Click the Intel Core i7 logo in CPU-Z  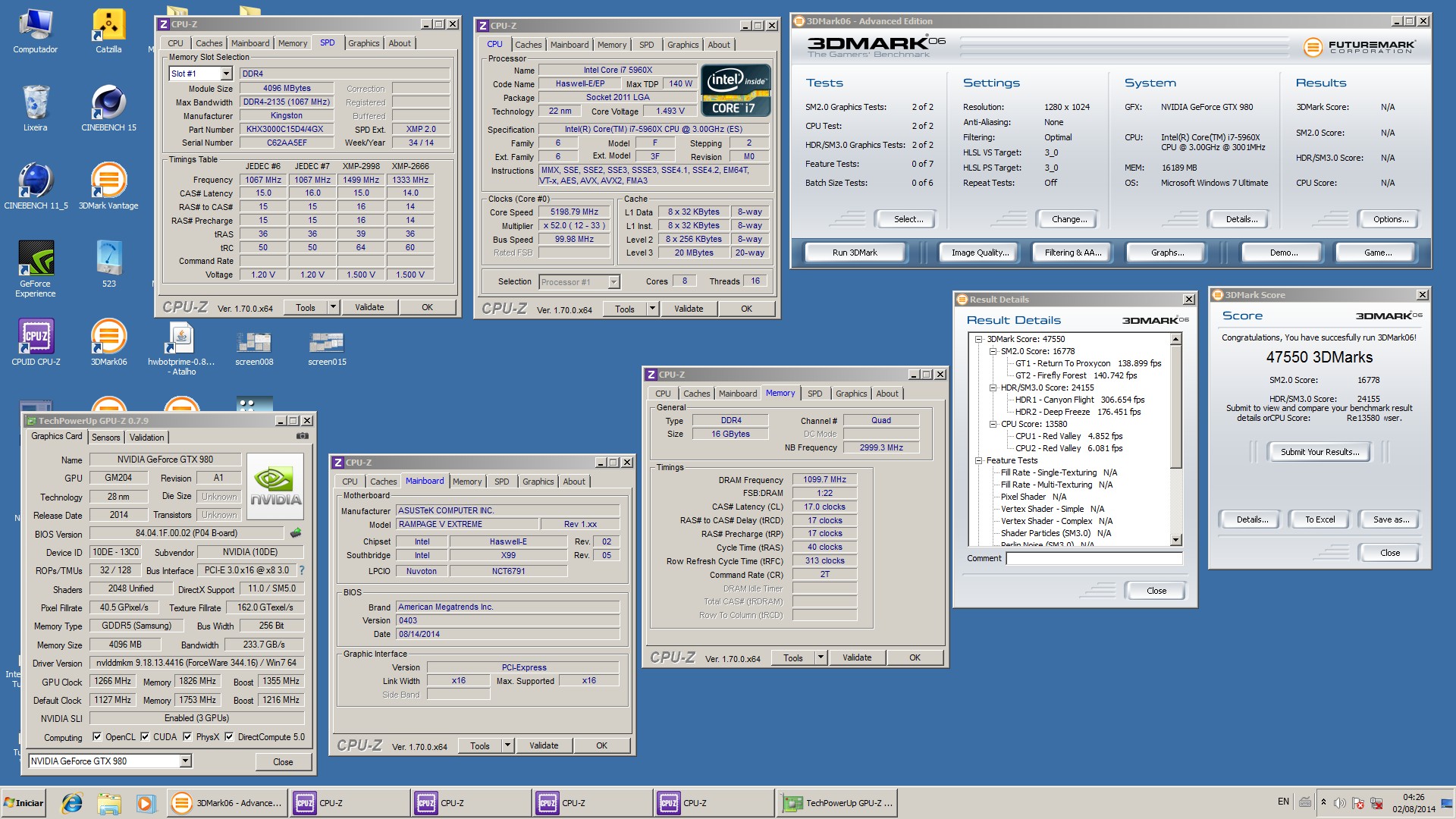pos(736,90)
